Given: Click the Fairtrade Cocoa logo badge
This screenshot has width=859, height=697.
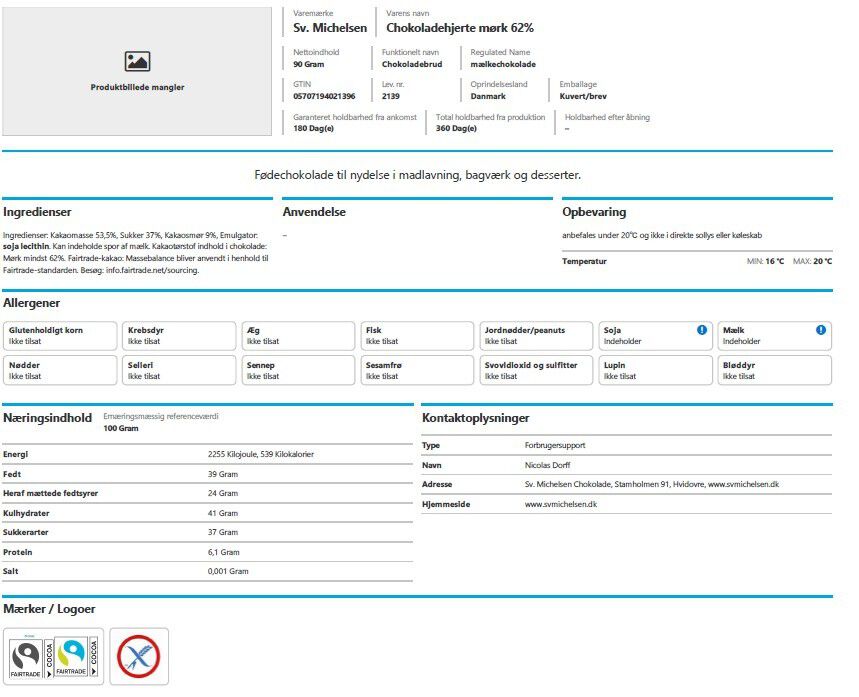Looking at the screenshot, I should pyautogui.click(x=53, y=656).
